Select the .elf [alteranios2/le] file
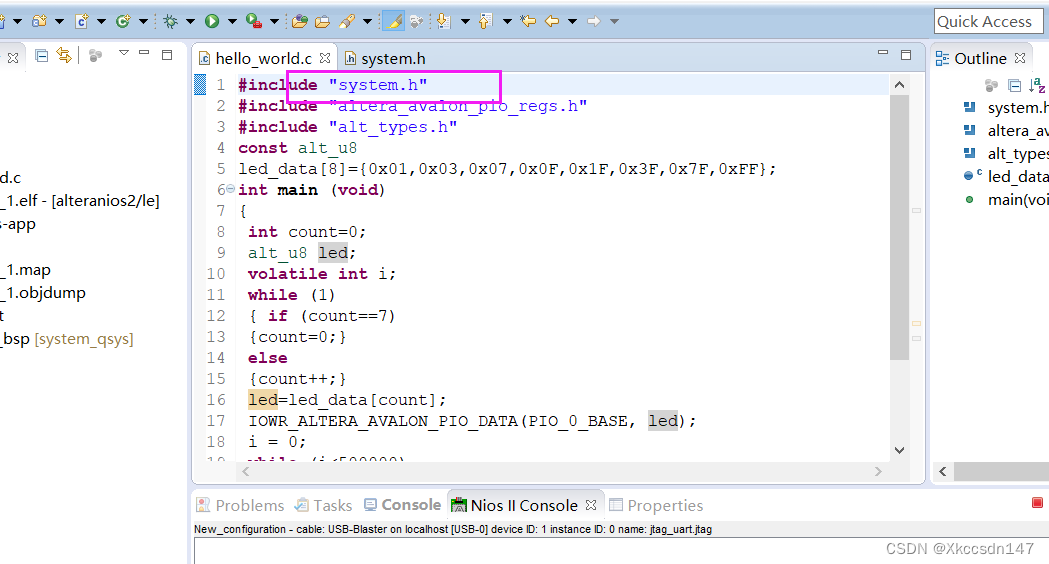 (80, 201)
